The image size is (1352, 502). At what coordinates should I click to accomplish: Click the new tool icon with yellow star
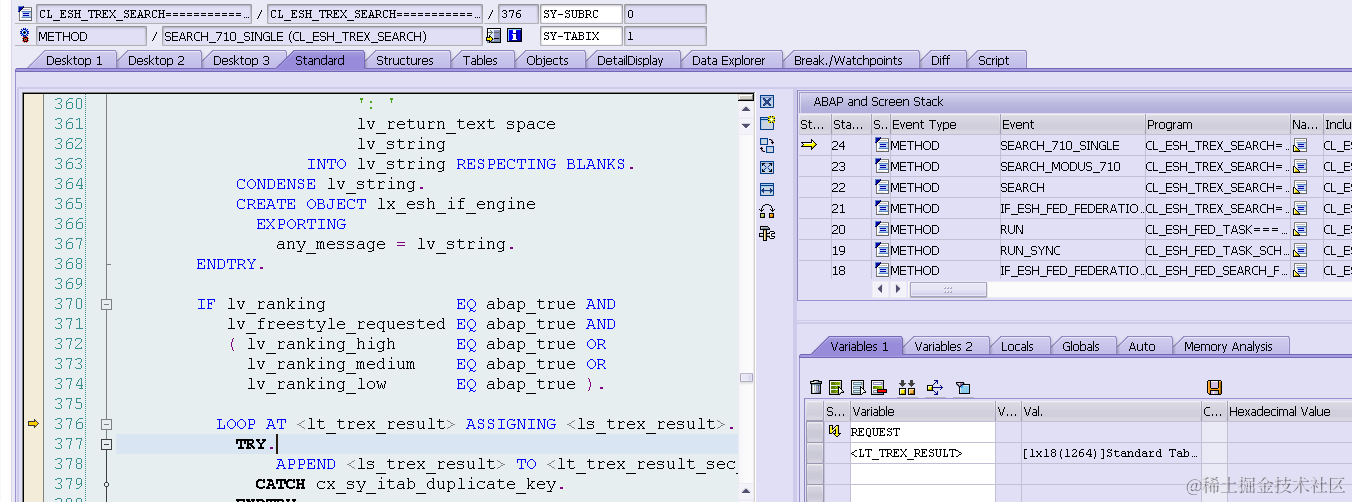(x=767, y=124)
